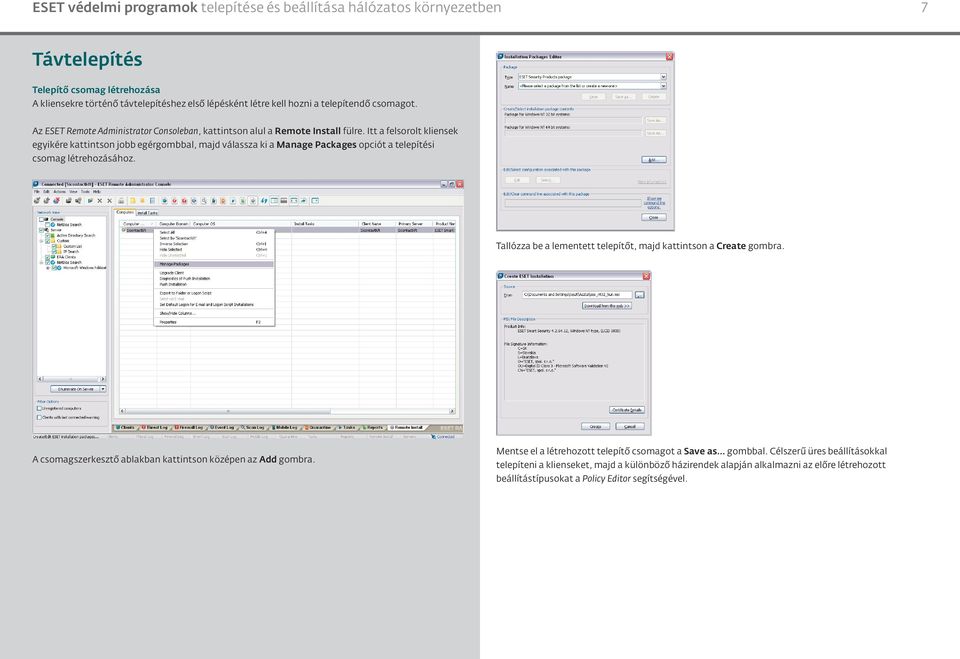The width and height of the screenshot is (960, 659).
Task: Toggle the ERA Clients tree checkbox
Action: [48, 257]
